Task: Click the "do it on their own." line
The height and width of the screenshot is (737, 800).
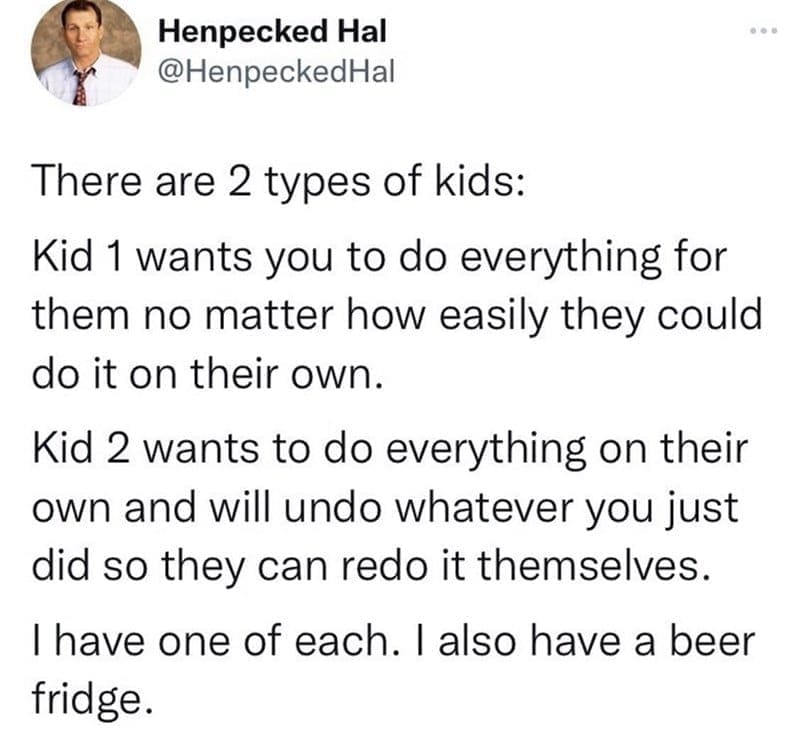Action: coord(207,375)
